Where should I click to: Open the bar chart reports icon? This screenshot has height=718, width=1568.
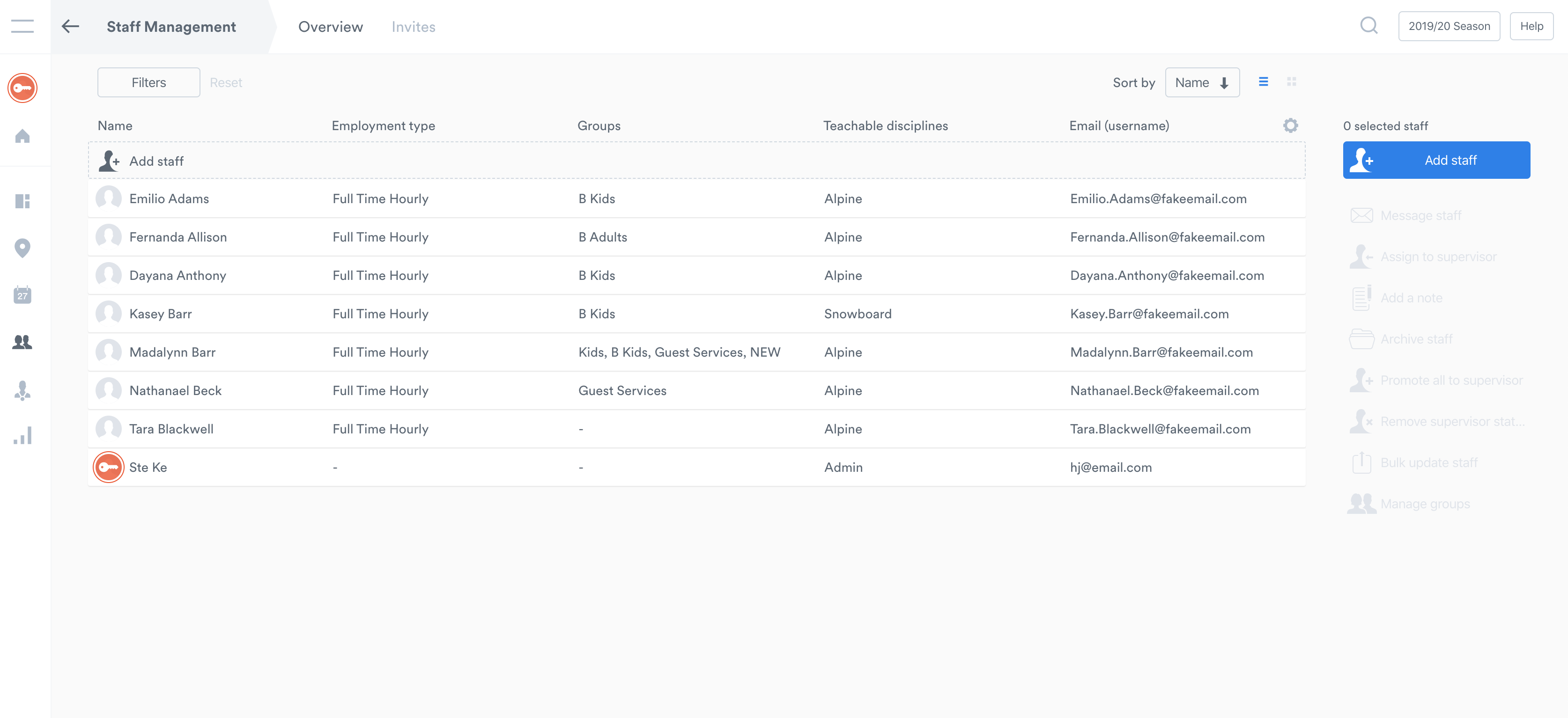[x=22, y=436]
